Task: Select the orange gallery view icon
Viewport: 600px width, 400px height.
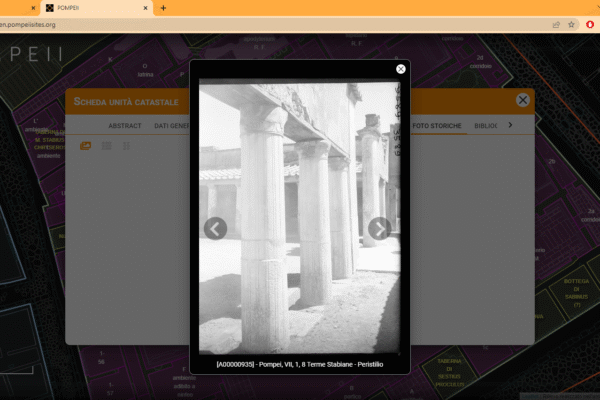Action: click(x=85, y=146)
